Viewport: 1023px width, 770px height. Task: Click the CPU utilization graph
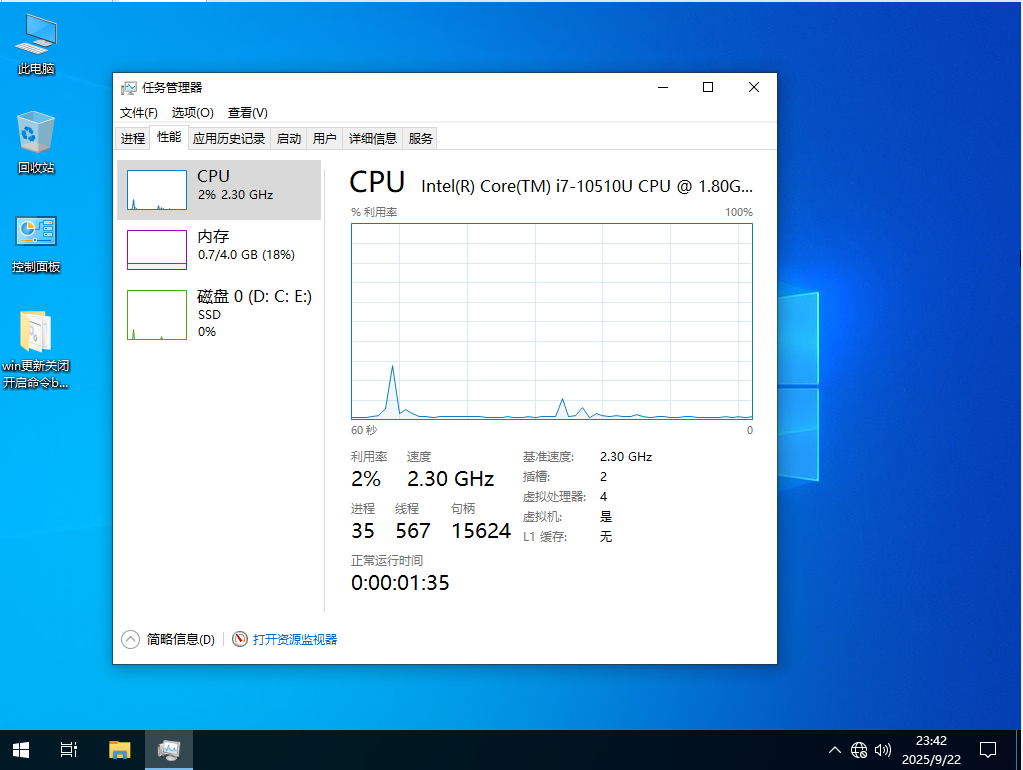click(x=552, y=321)
